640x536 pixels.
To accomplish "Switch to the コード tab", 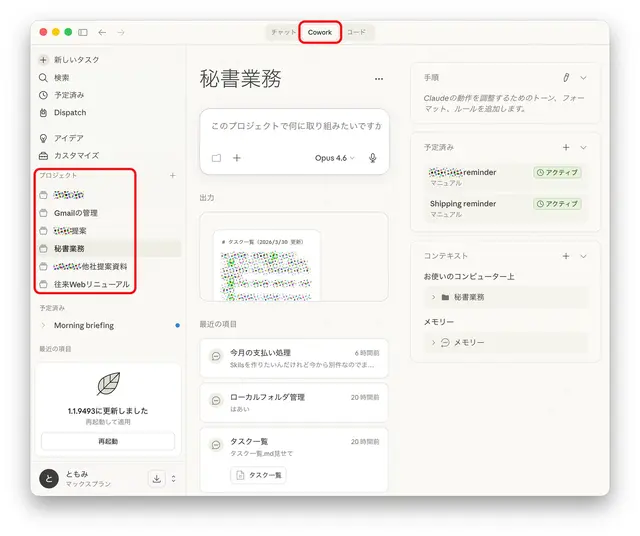I will 356,32.
